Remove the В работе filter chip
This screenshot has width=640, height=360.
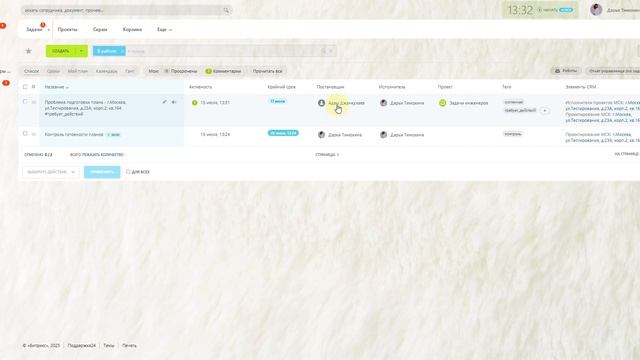121,51
